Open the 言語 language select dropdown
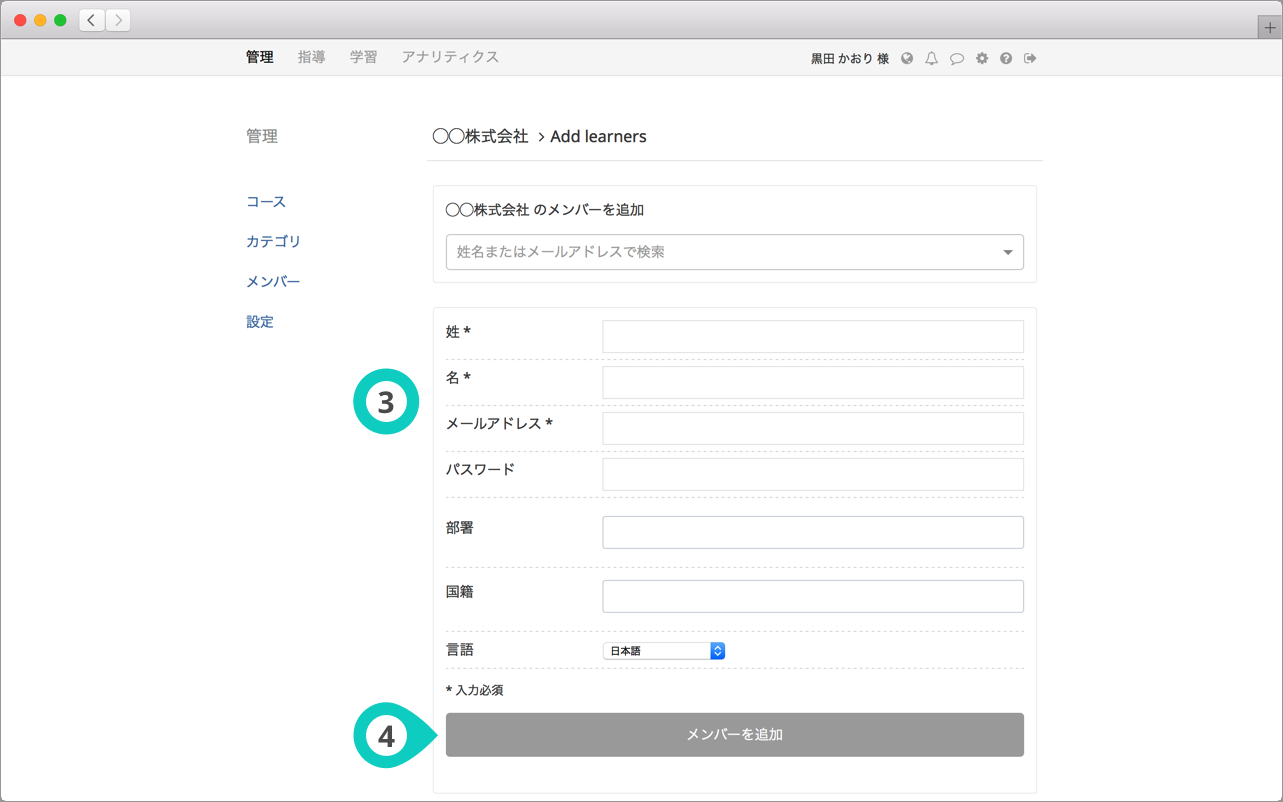The height and width of the screenshot is (802, 1283). point(663,651)
